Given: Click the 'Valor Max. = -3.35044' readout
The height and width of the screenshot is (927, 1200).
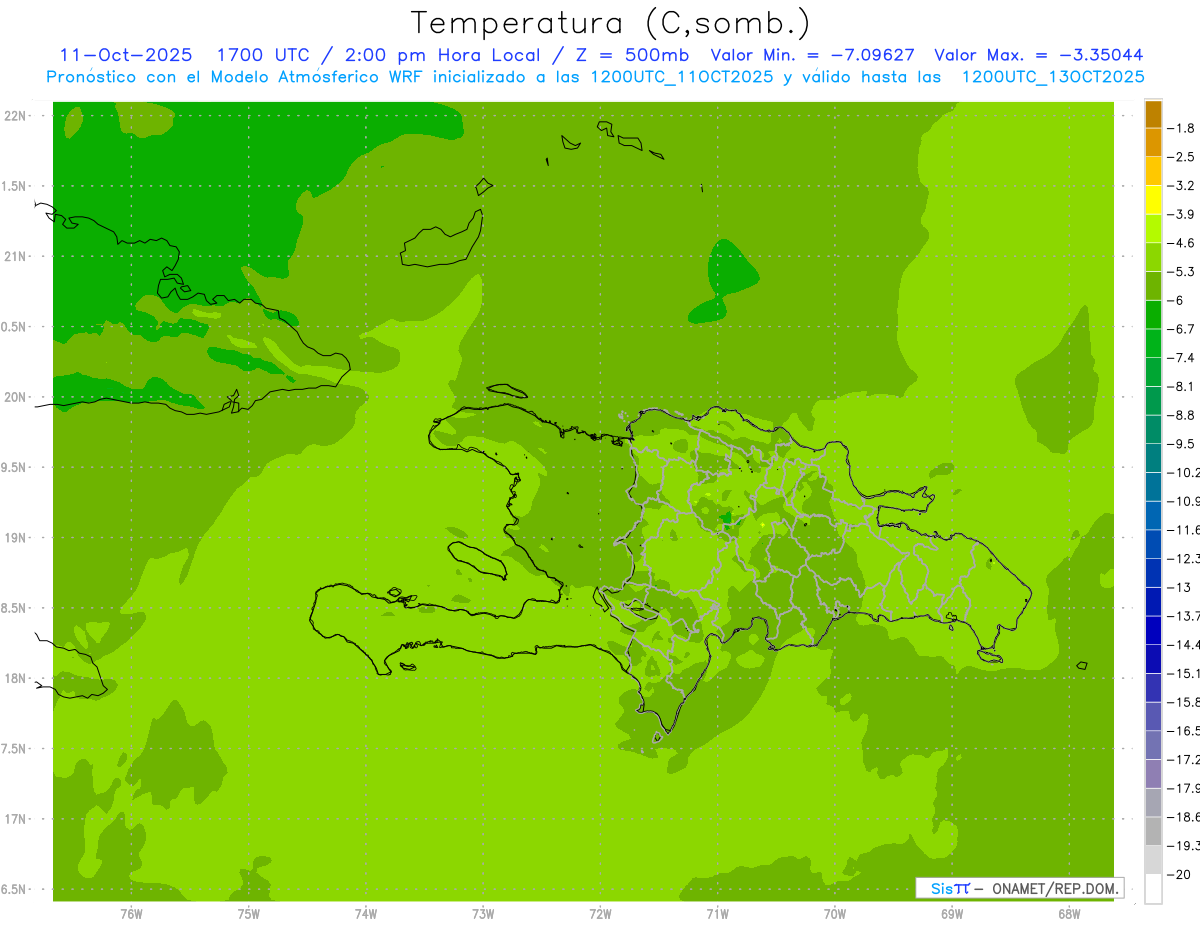Looking at the screenshot, I should [x=1039, y=56].
